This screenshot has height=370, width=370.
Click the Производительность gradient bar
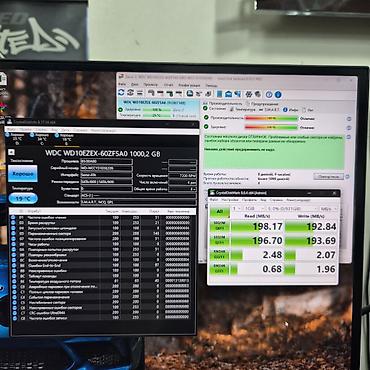[271, 118]
